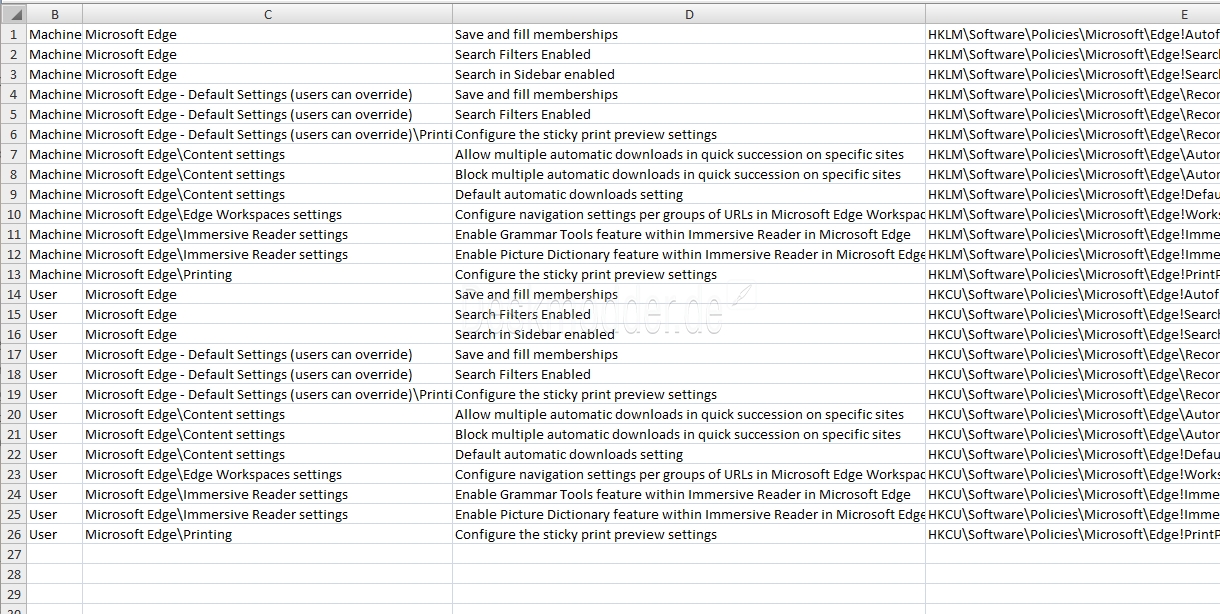Click row 11 "Microsoft Edge\Immersive Reader settings" cell
The width and height of the screenshot is (1220, 614).
pos(267,234)
